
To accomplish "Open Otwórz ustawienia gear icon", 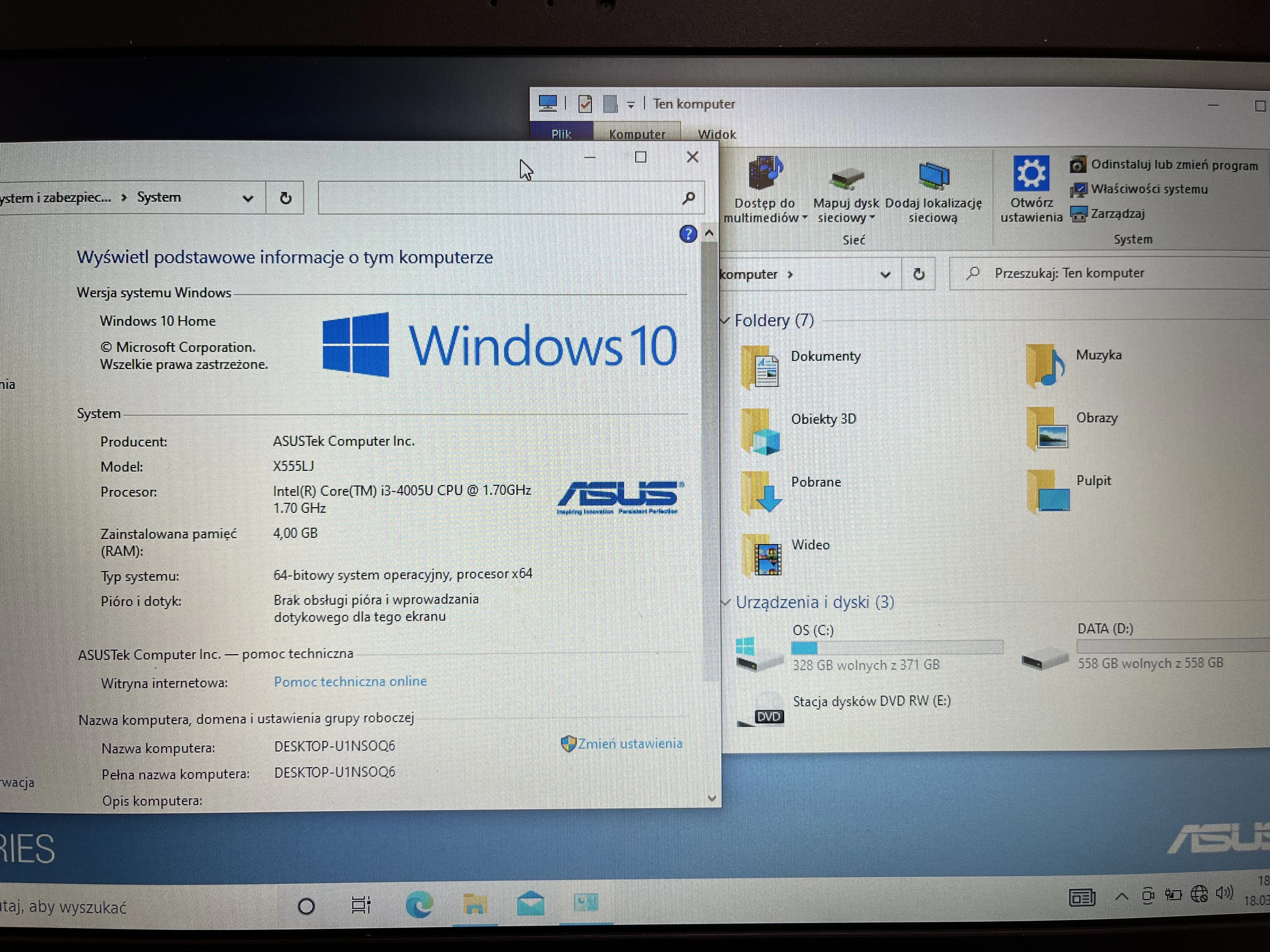I will tap(1031, 173).
